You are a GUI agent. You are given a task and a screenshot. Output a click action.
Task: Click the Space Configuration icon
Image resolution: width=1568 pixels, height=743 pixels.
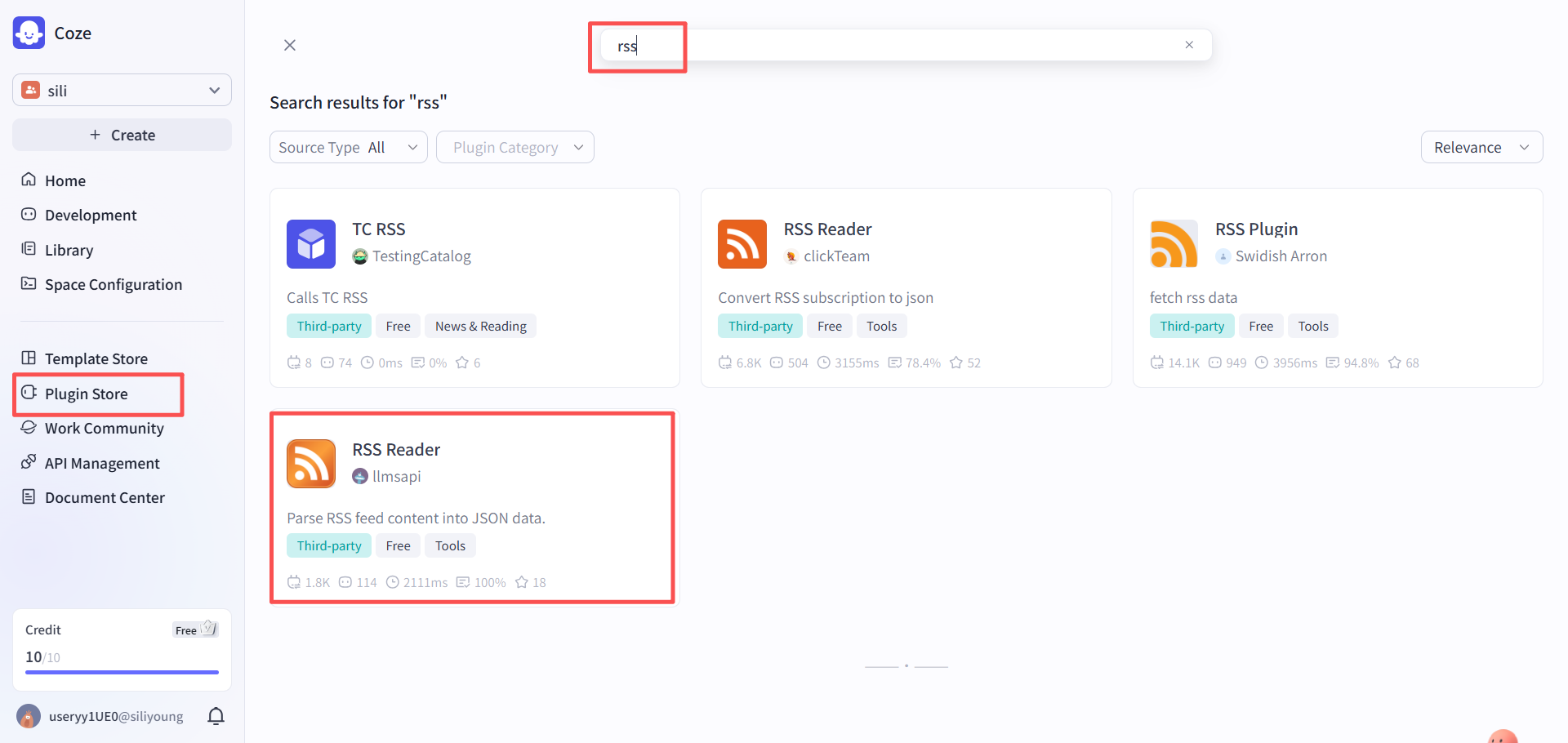click(x=29, y=283)
